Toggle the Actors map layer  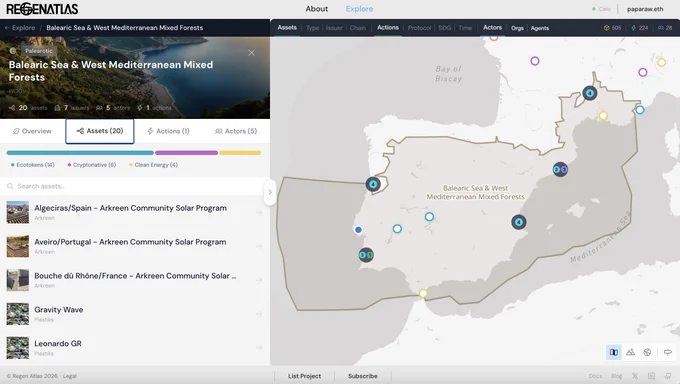492,27
